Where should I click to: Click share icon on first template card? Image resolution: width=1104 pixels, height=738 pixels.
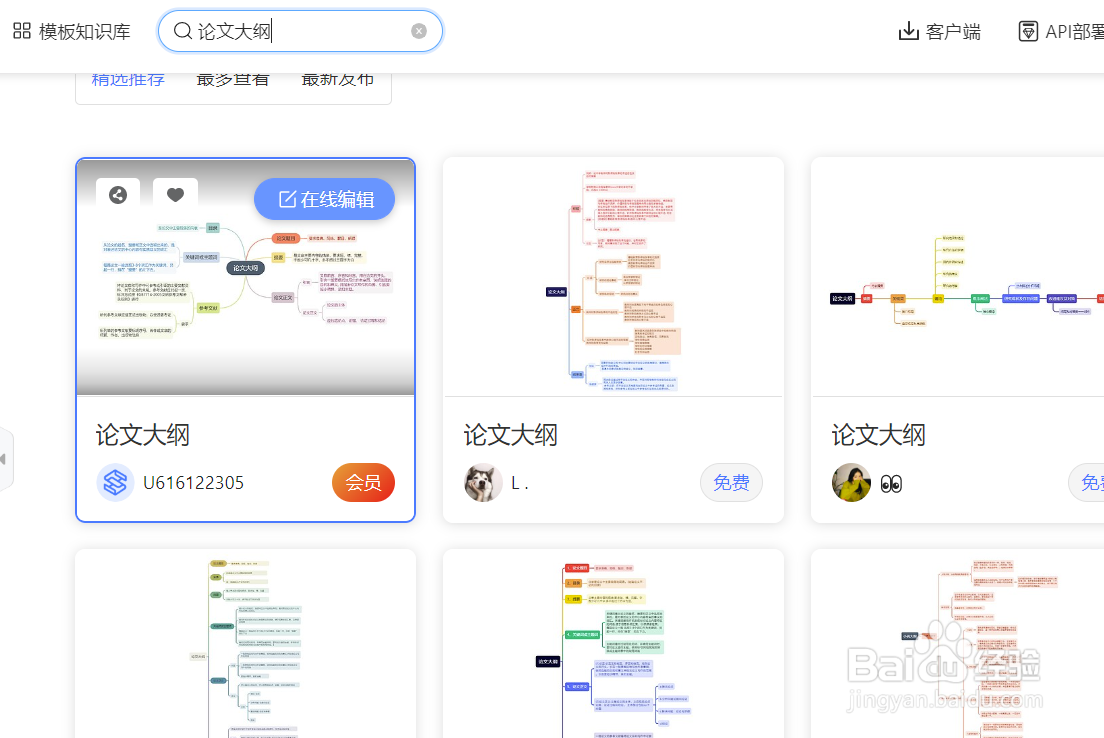click(118, 195)
